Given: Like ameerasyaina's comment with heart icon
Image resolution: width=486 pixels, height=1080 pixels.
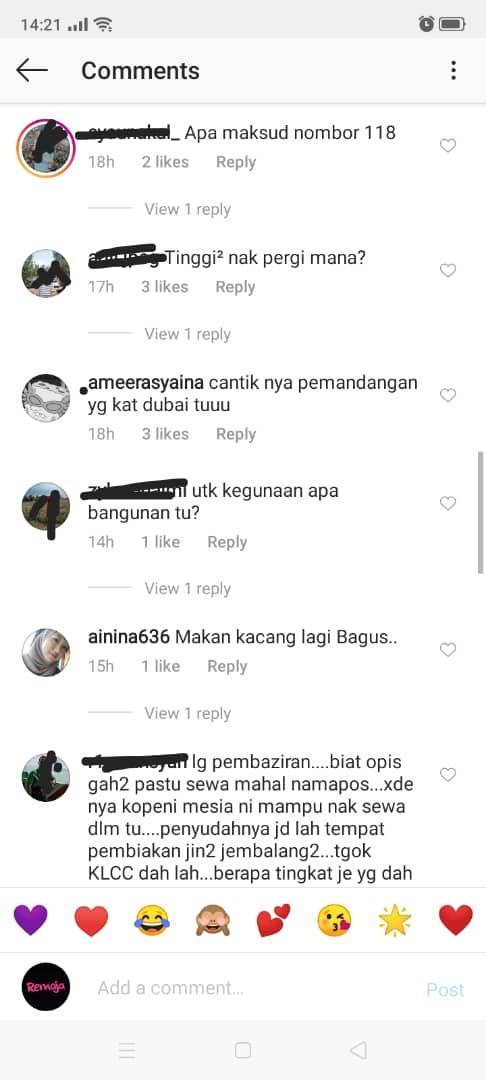Looking at the screenshot, I should (448, 395).
